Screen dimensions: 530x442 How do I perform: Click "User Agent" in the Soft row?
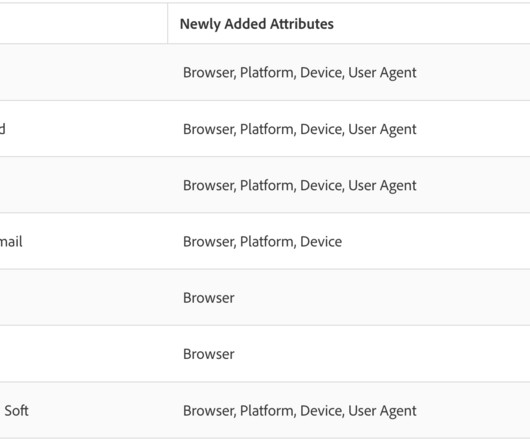click(x=382, y=411)
